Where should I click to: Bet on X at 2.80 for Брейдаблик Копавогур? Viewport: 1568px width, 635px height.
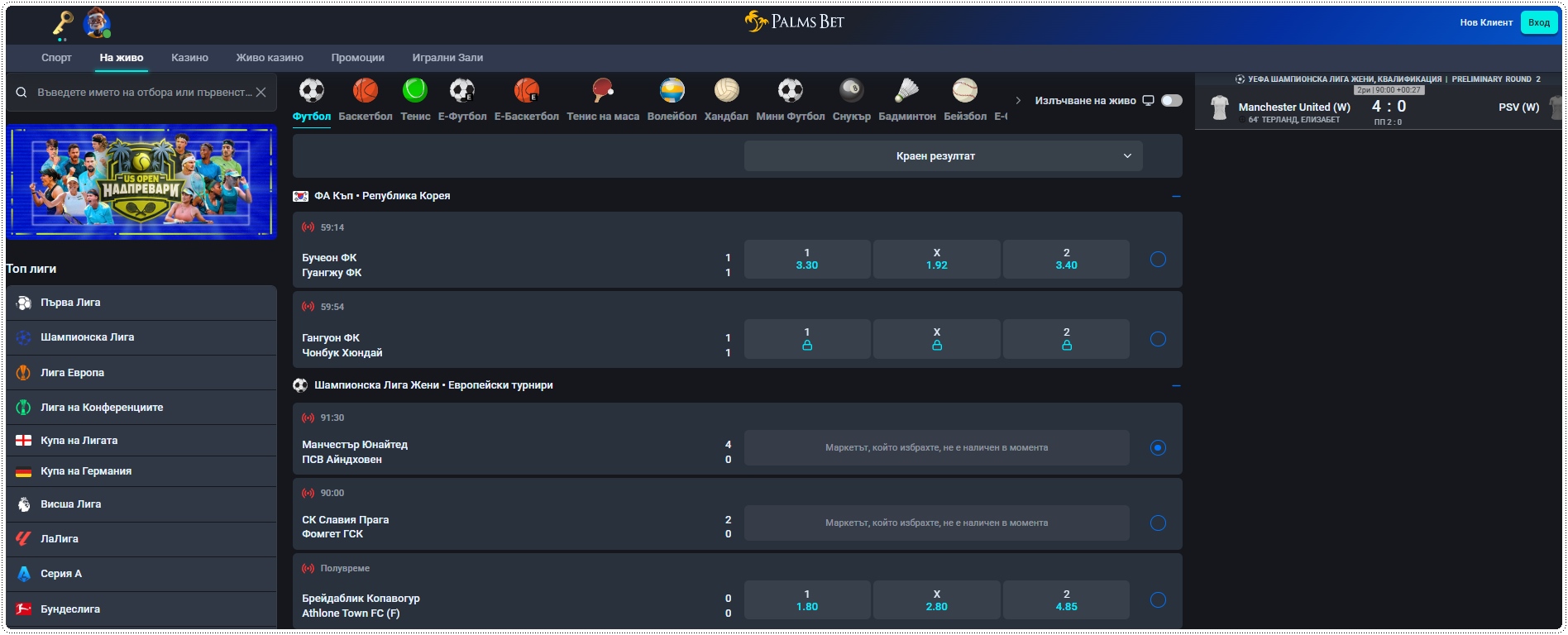click(937, 600)
